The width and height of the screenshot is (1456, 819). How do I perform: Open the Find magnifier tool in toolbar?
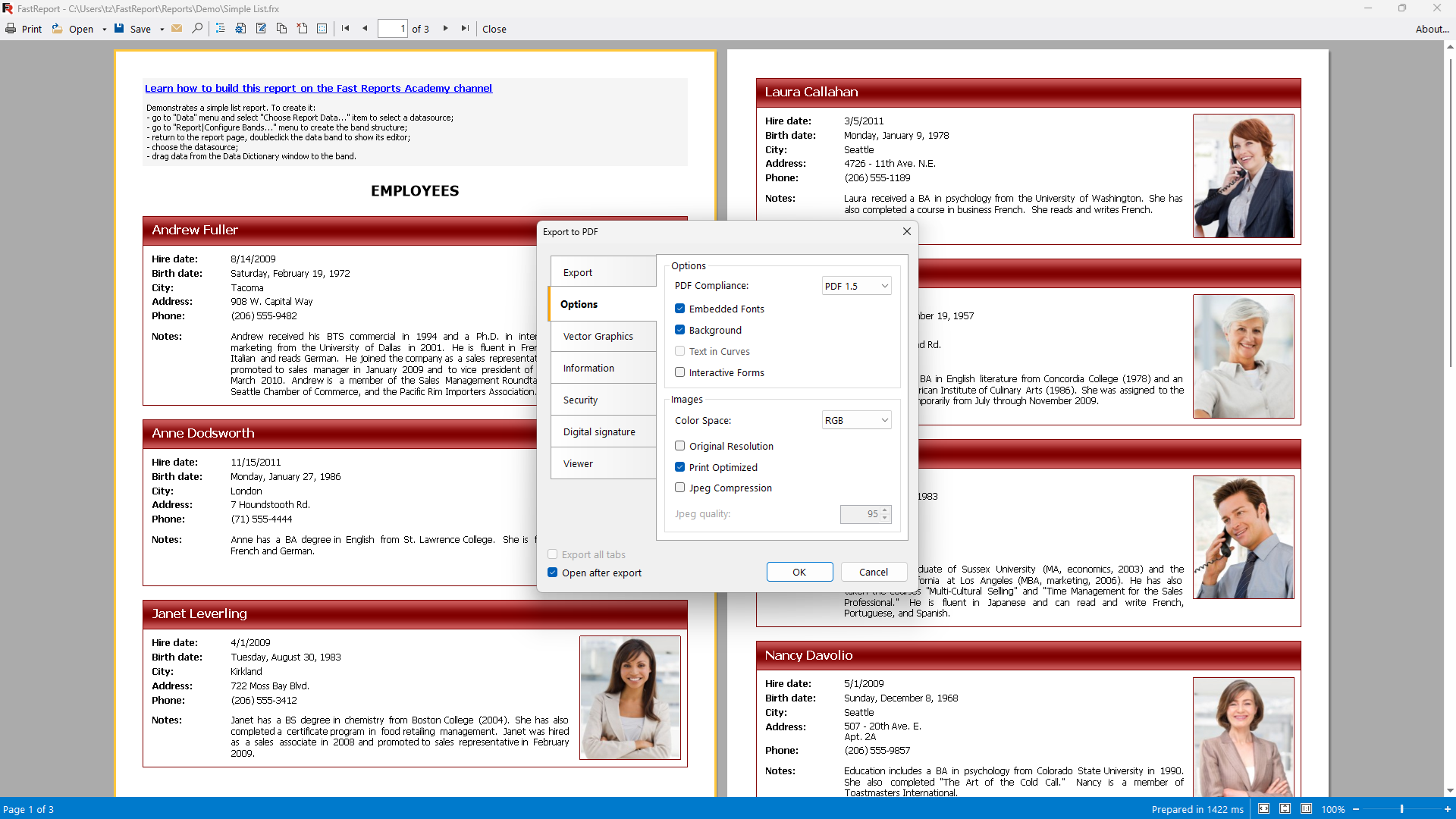(x=197, y=29)
